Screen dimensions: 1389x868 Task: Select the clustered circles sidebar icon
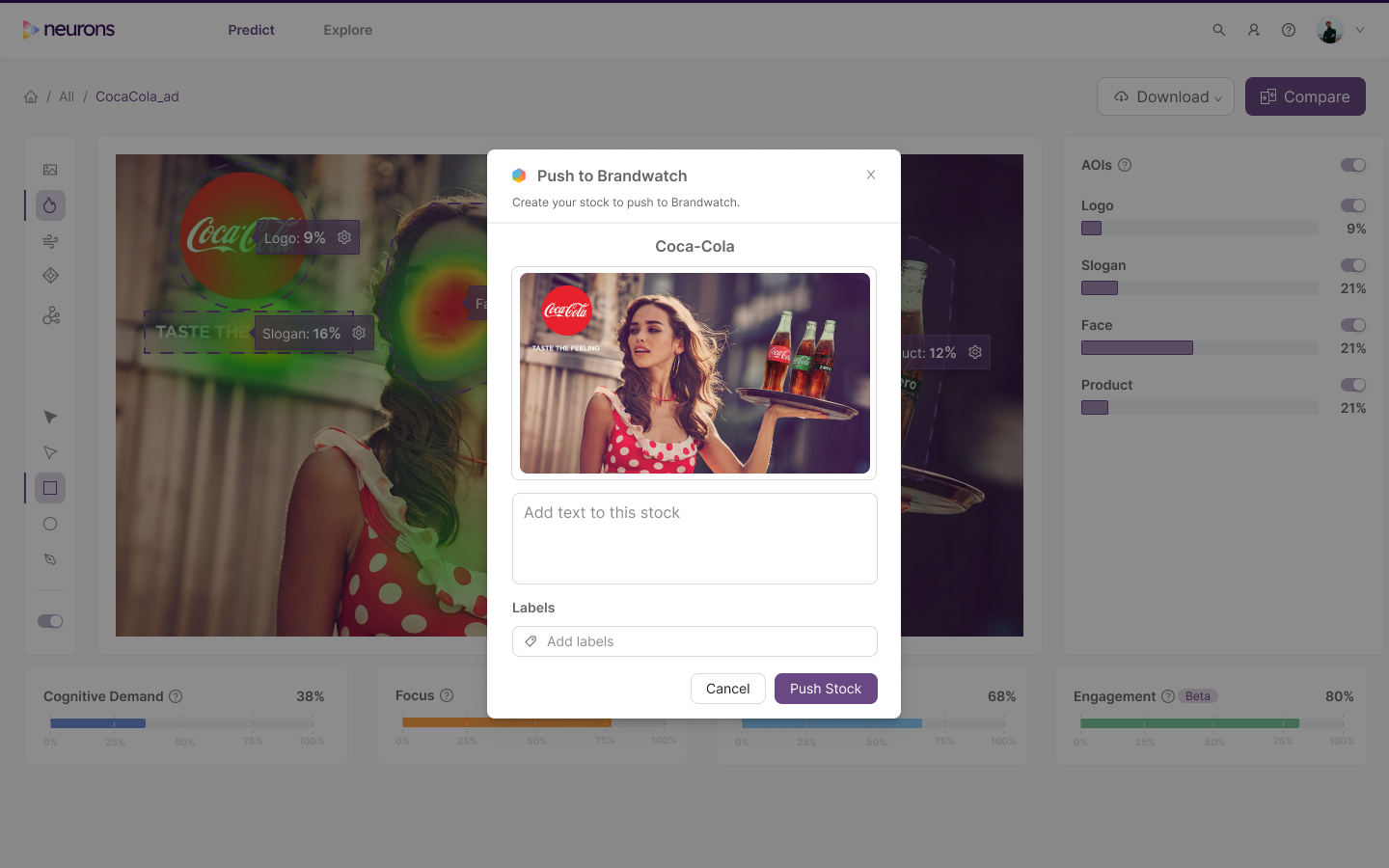[50, 315]
